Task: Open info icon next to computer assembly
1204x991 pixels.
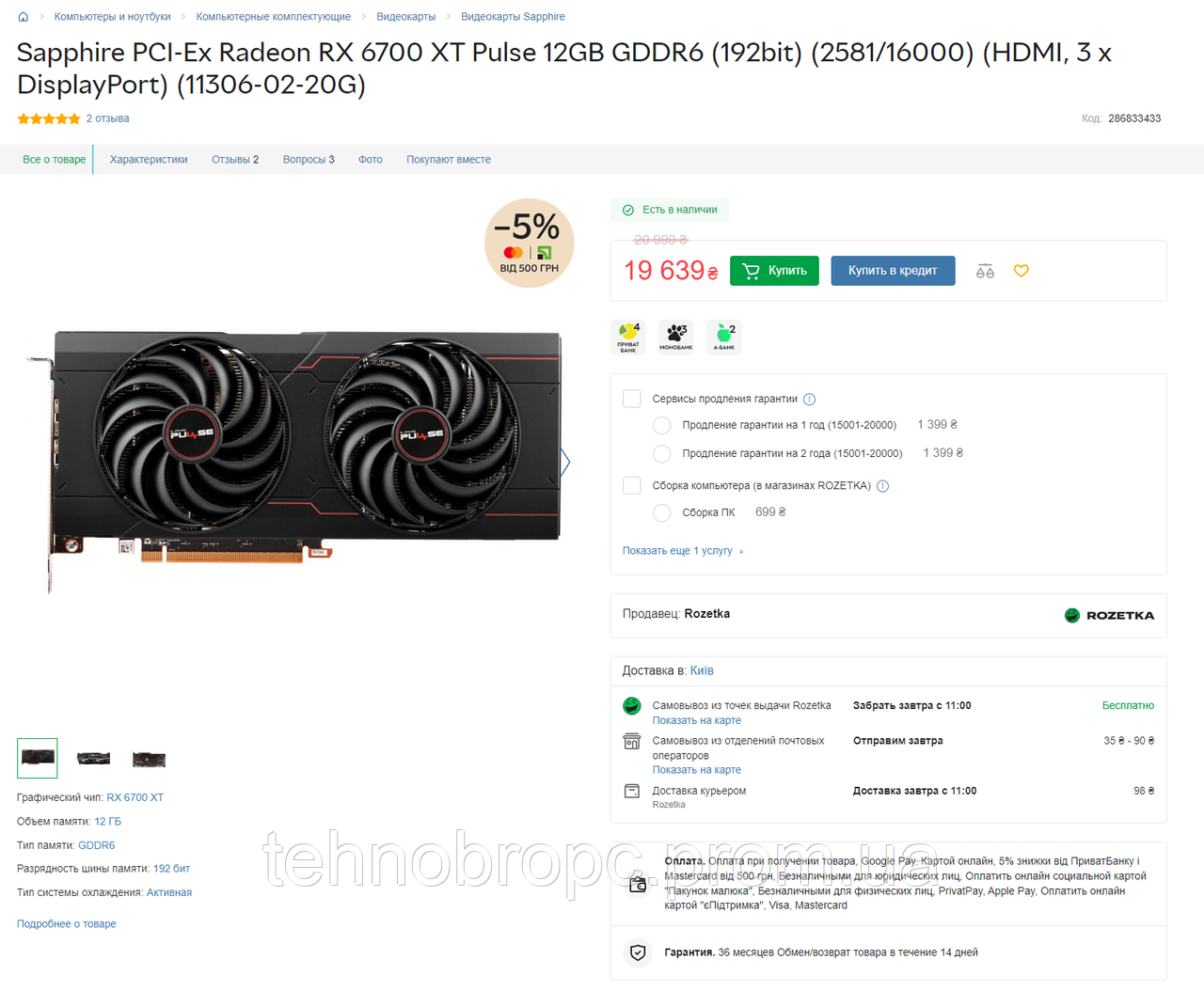Action: [882, 486]
